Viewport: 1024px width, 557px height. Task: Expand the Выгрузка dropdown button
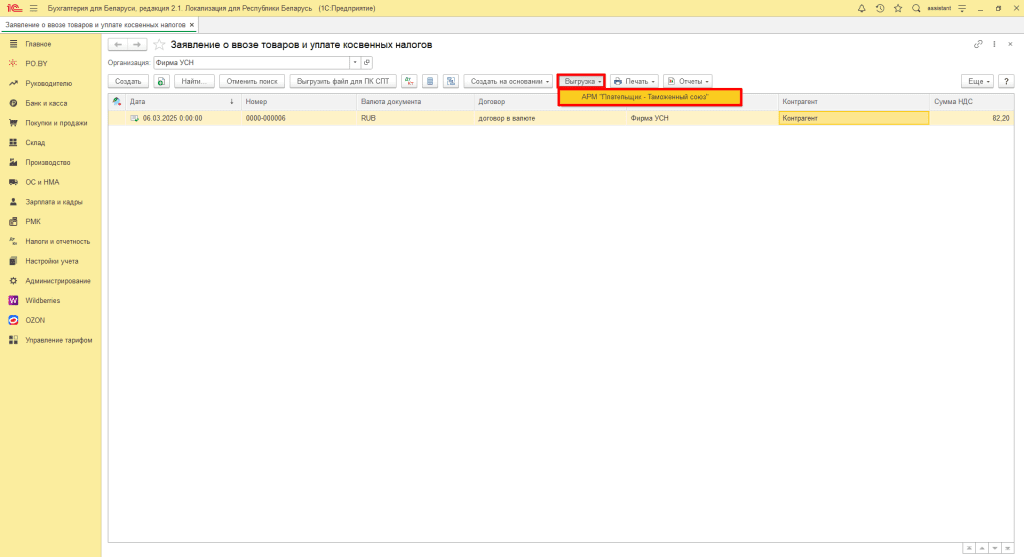[582, 81]
